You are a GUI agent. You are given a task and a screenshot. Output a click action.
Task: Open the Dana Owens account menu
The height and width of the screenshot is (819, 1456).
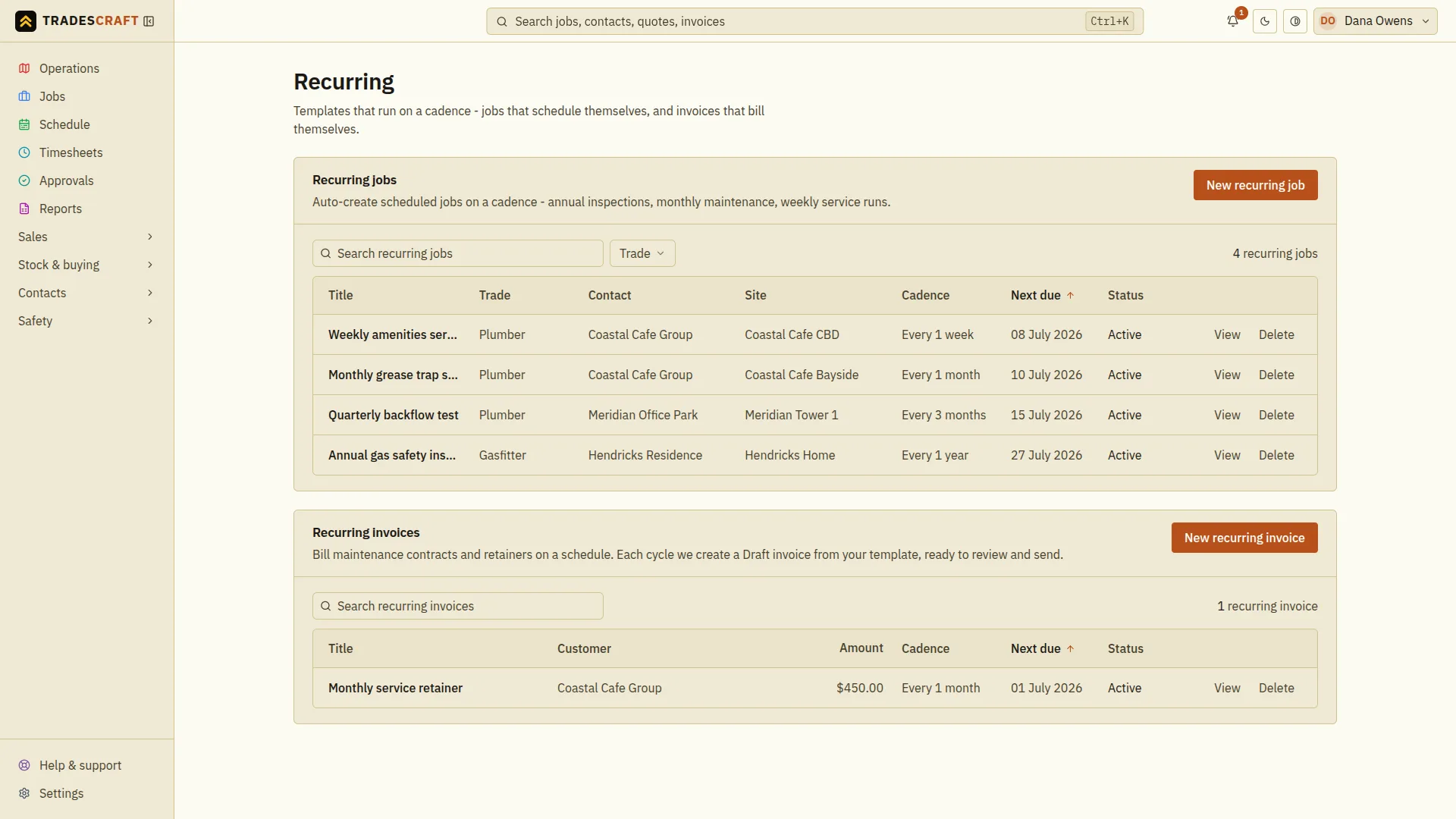click(x=1375, y=21)
